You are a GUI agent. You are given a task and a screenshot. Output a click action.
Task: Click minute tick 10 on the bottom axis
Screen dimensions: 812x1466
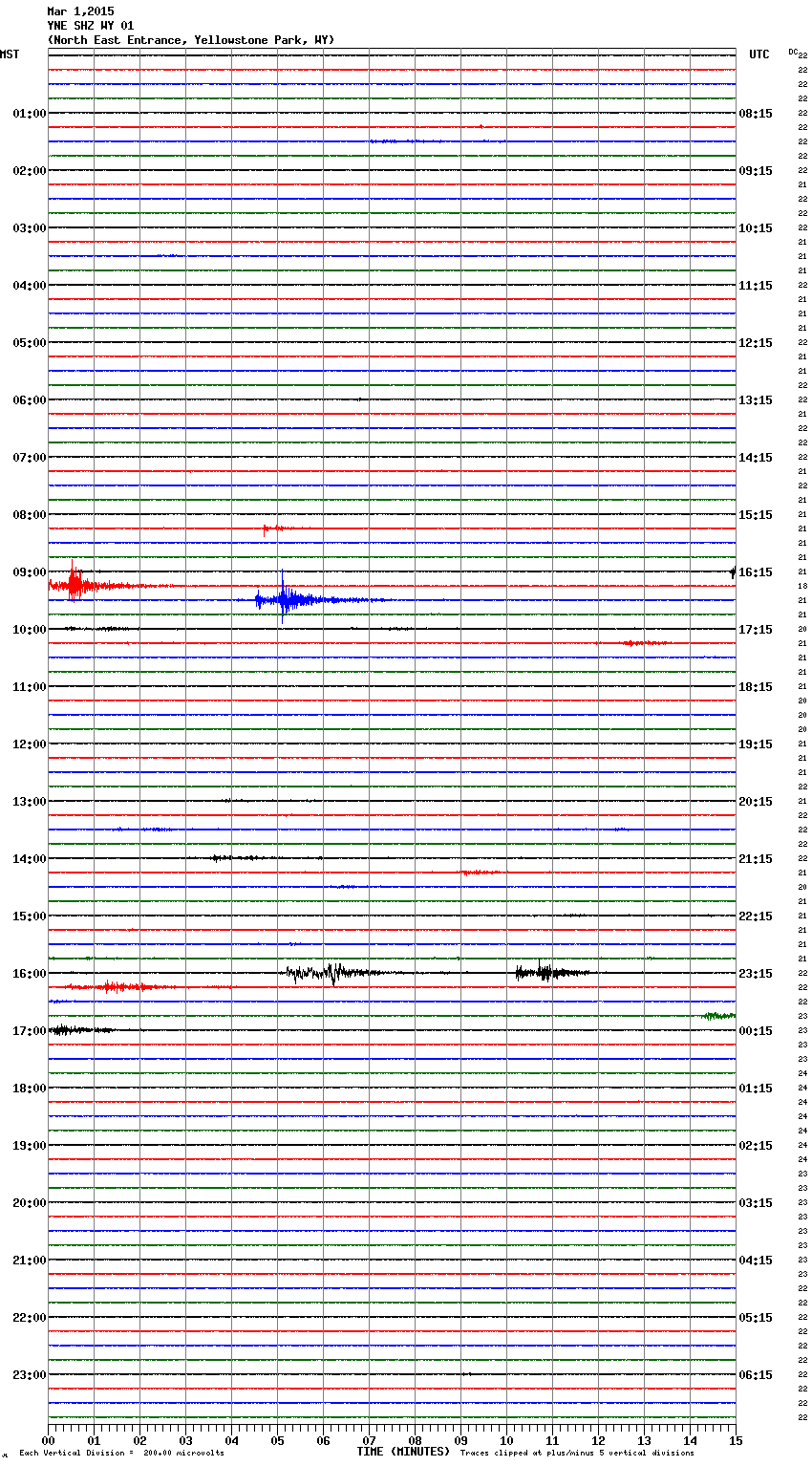(507, 1440)
